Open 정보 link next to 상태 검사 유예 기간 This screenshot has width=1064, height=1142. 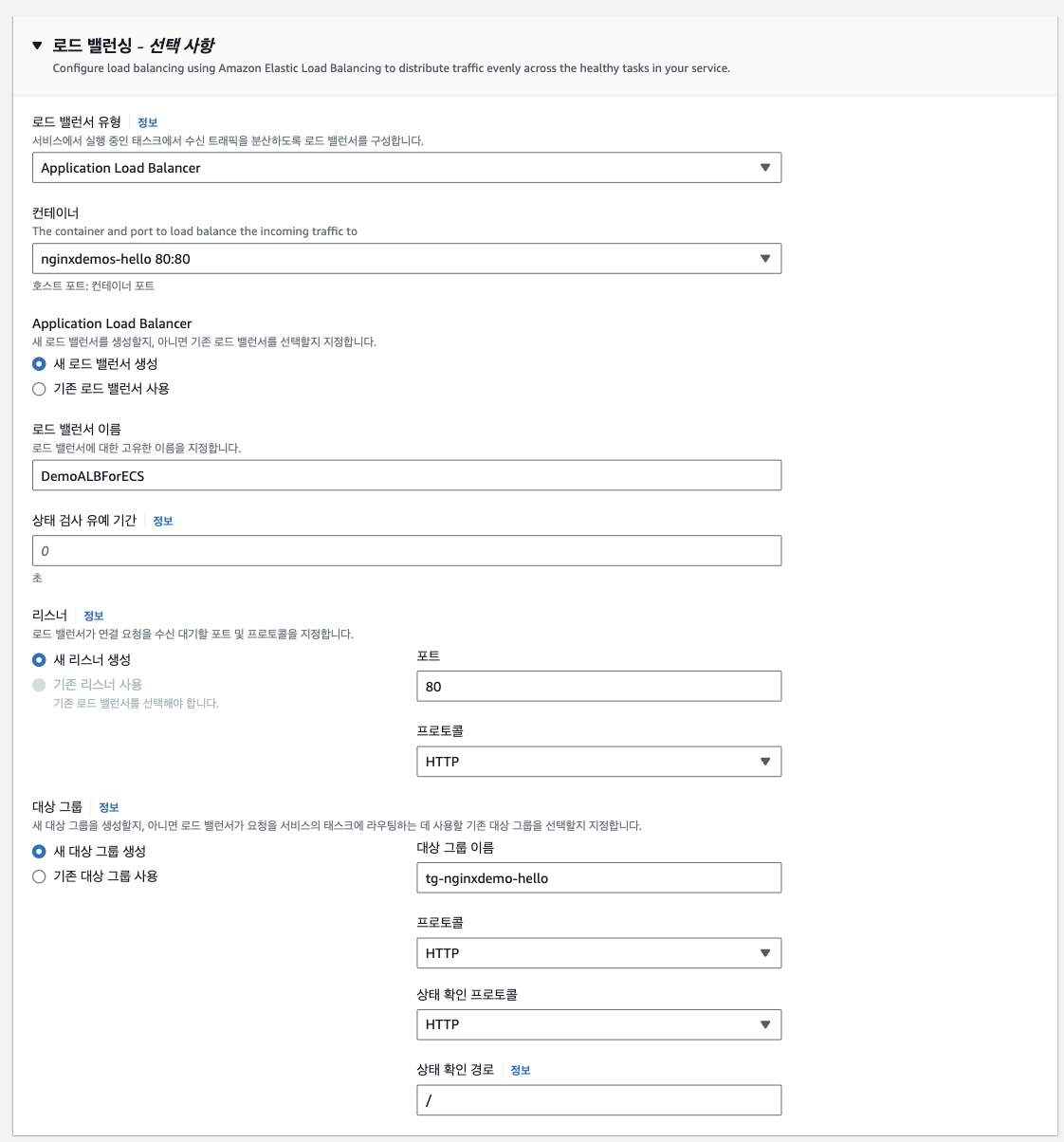(163, 521)
